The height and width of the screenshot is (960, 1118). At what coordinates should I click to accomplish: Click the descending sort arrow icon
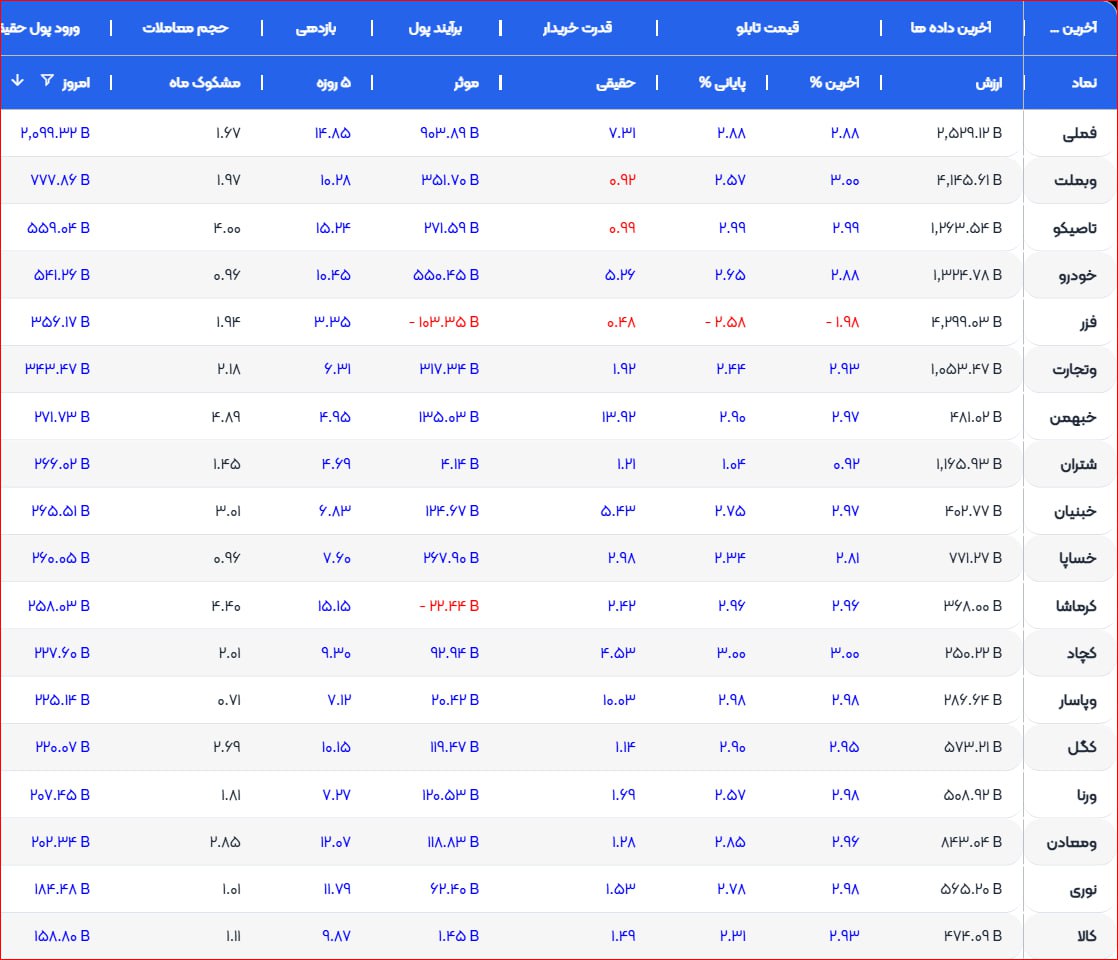tap(17, 82)
